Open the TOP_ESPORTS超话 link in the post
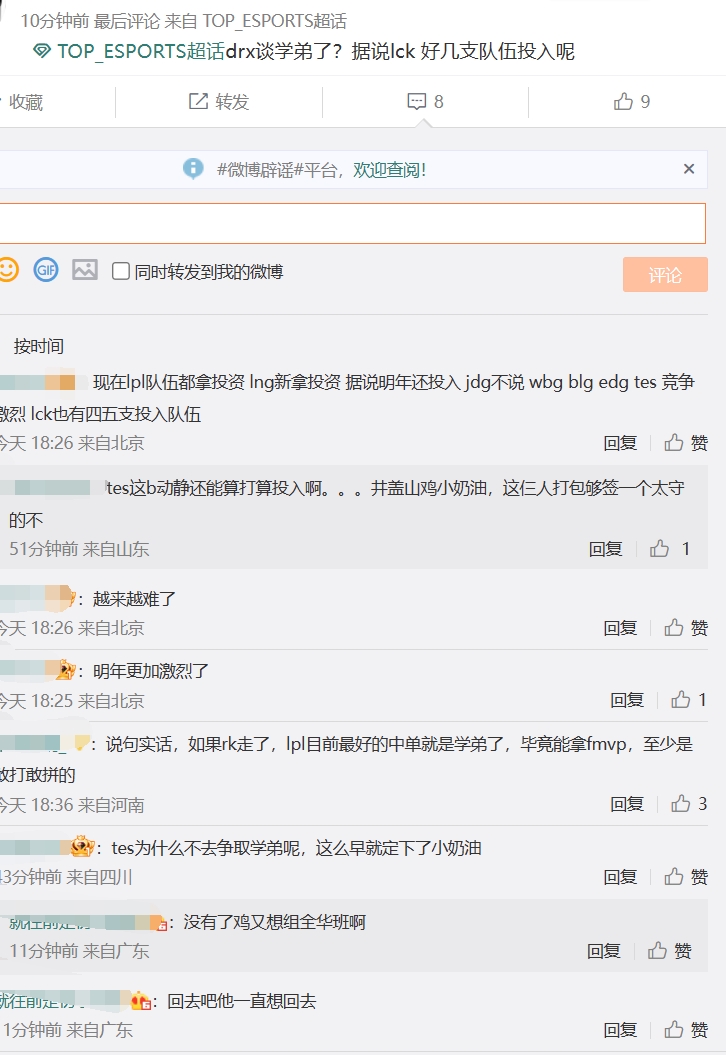 (x=141, y=52)
